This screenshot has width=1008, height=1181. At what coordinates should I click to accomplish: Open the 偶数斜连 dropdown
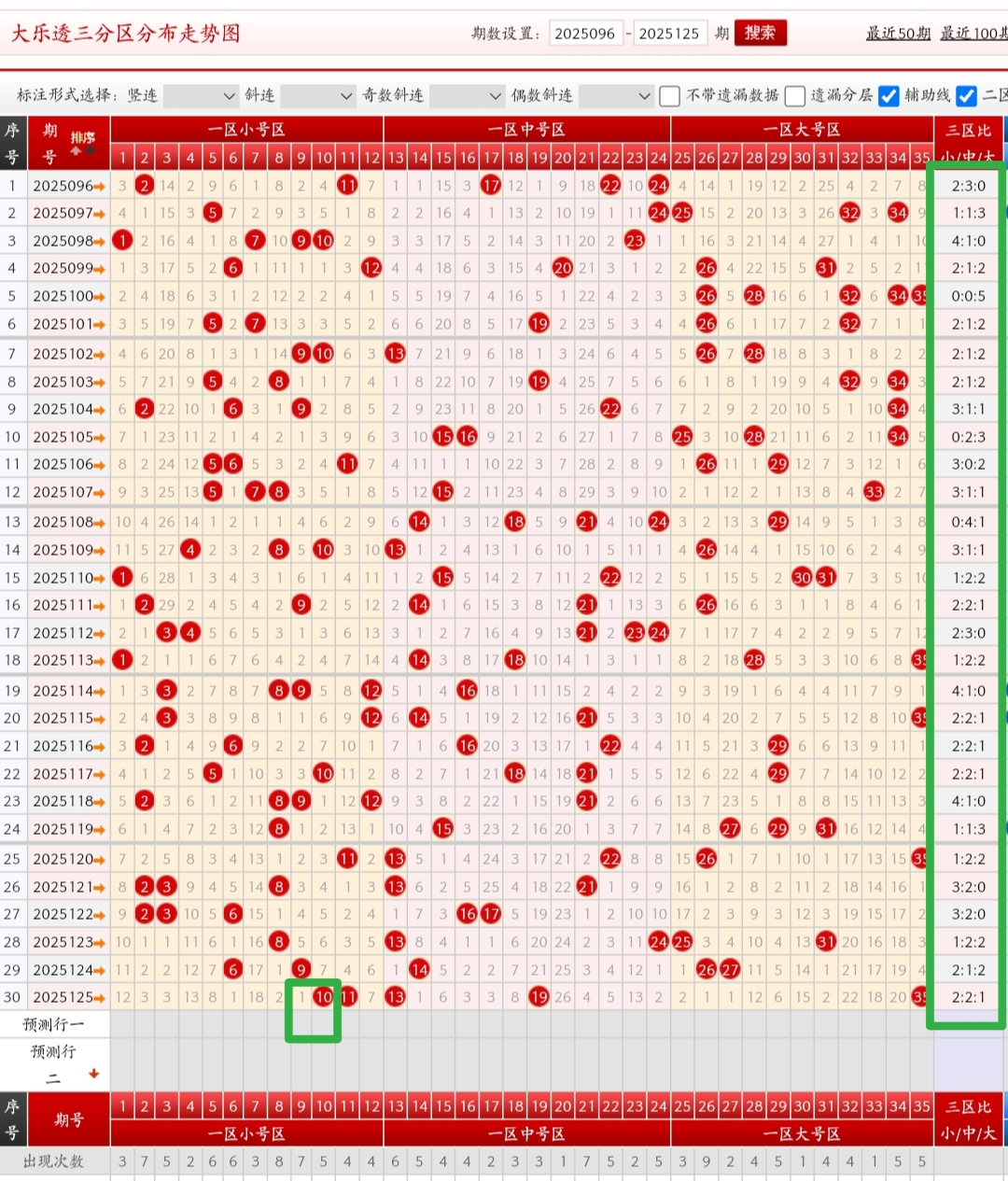[615, 96]
